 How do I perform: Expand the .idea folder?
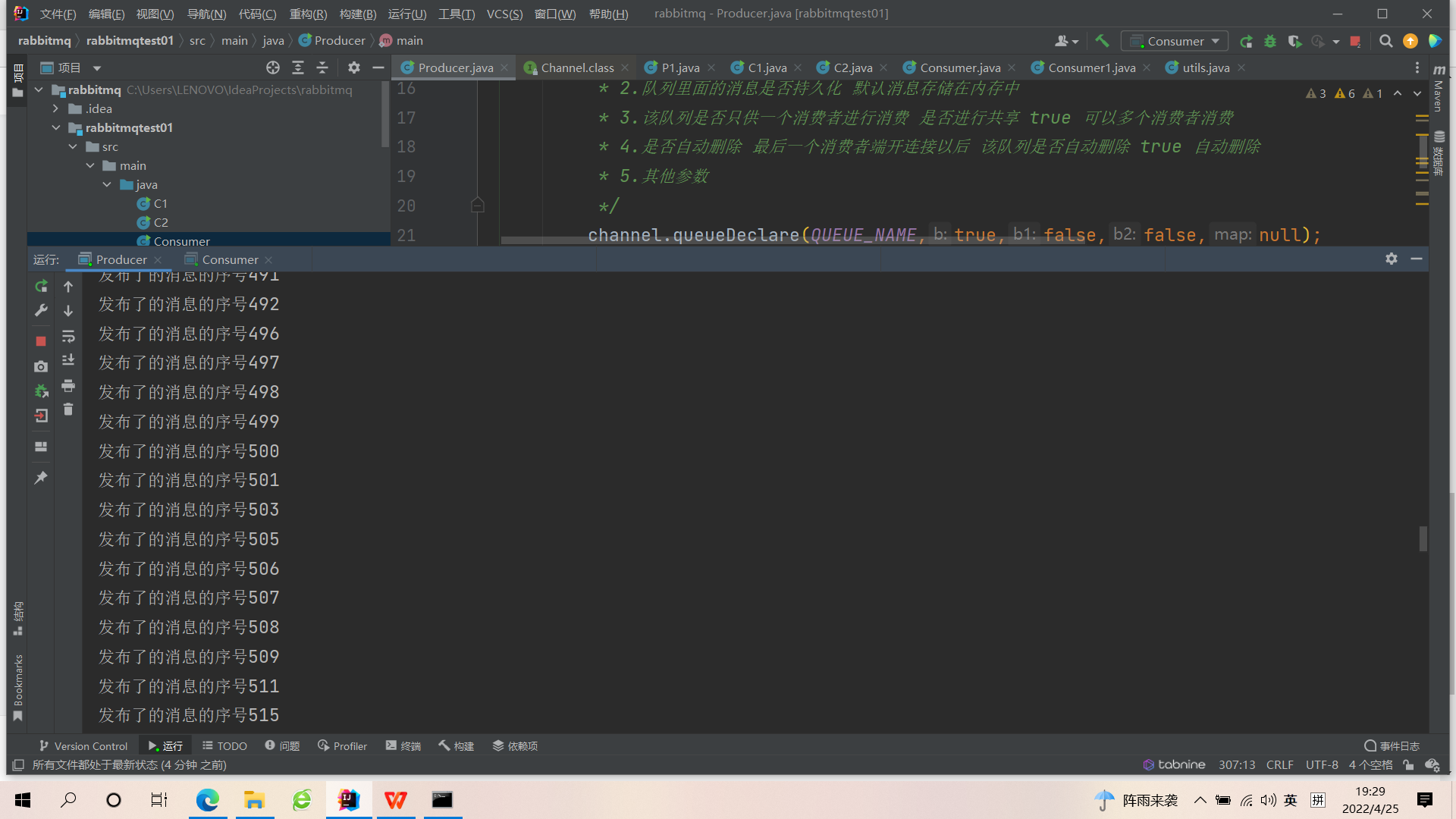55,108
